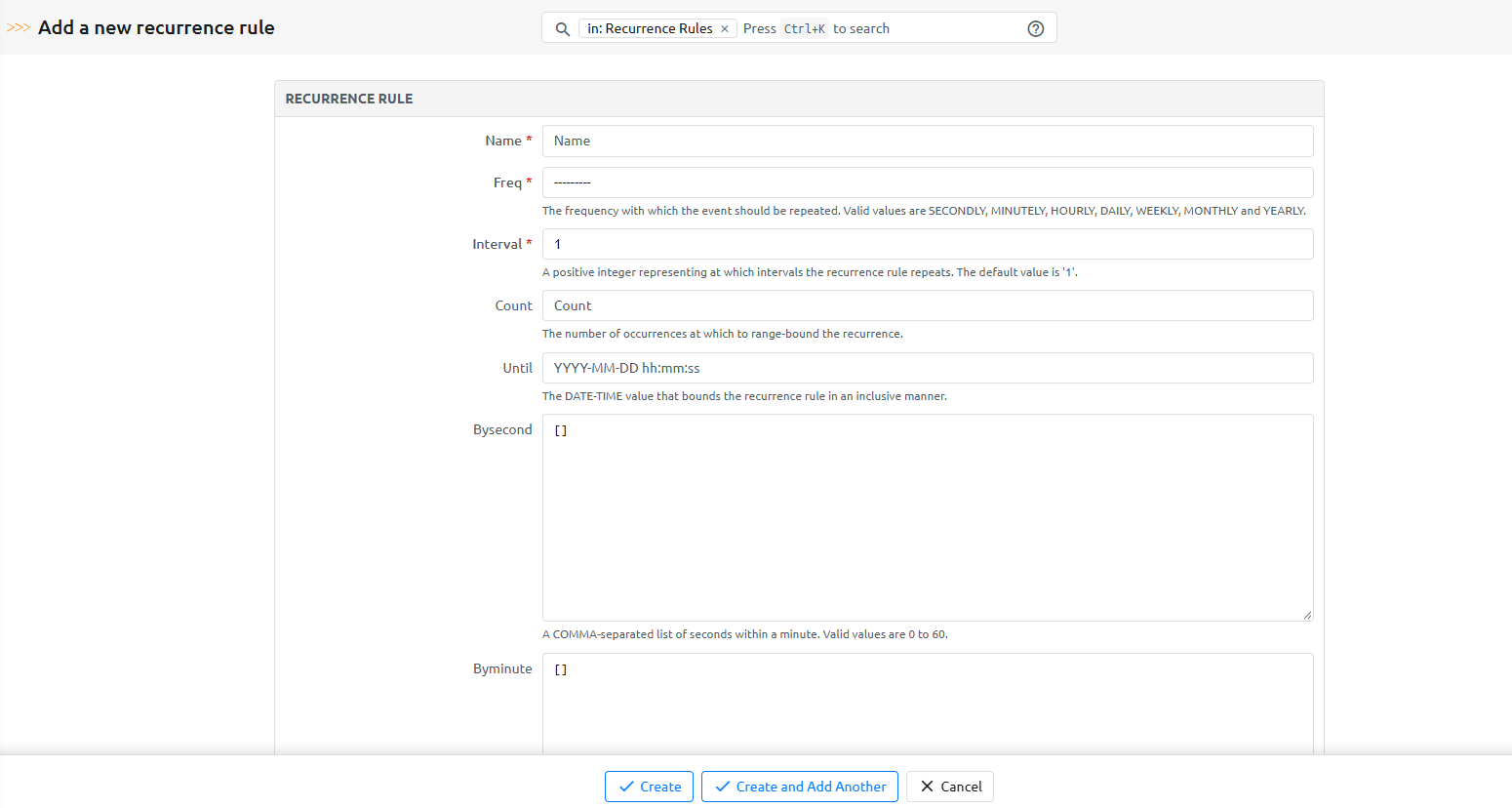Click the search magnifier icon

563,29
